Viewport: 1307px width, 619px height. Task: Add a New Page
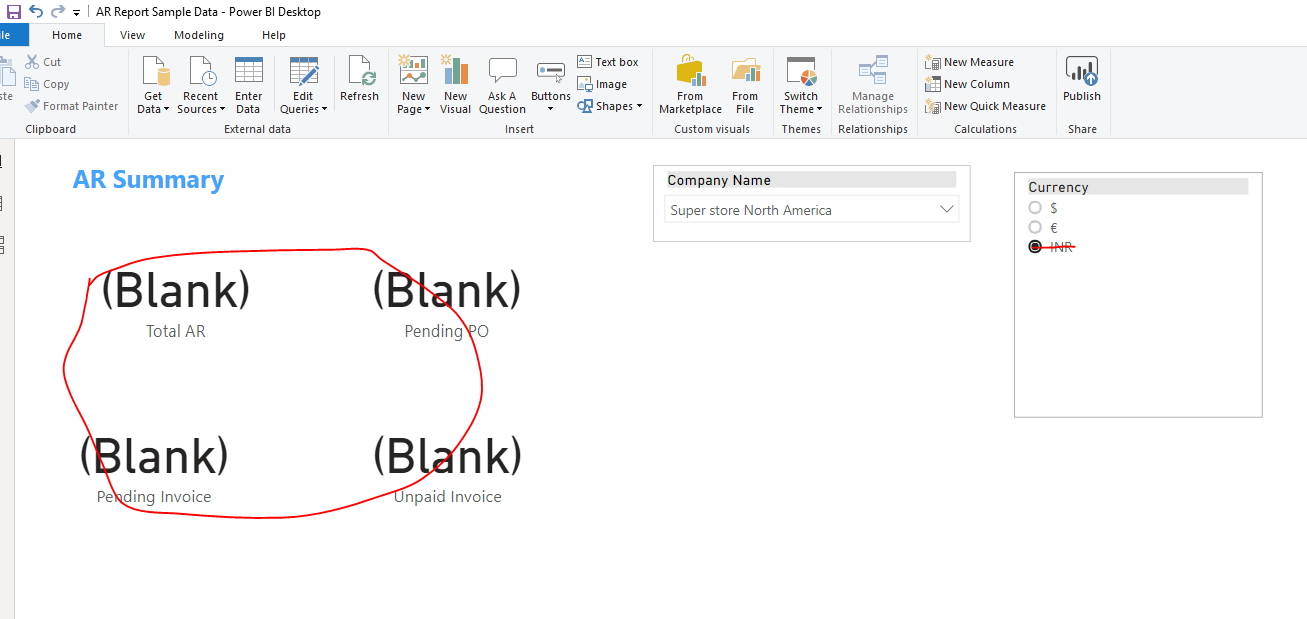pos(413,85)
